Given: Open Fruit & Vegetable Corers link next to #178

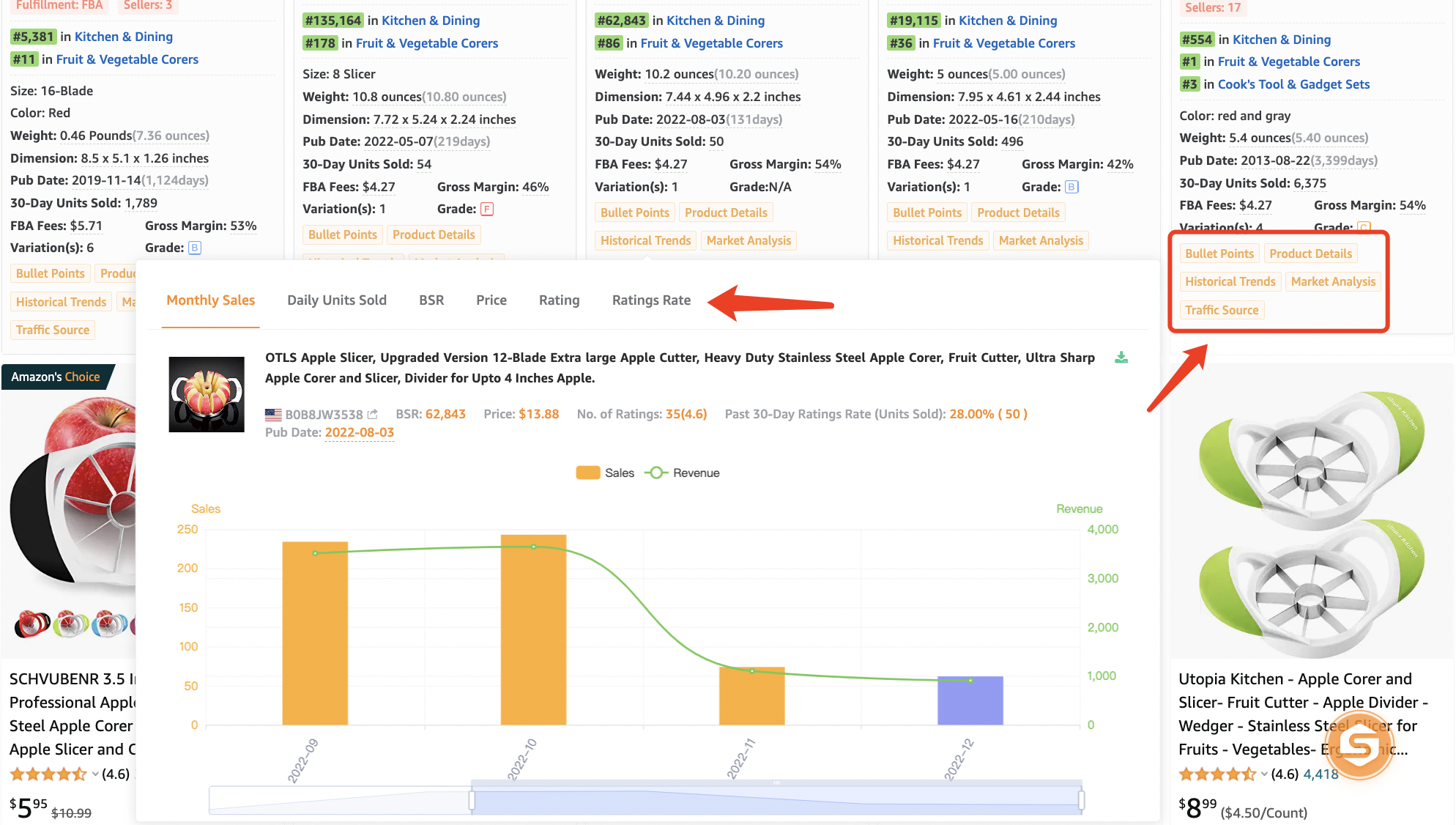Looking at the screenshot, I should click(427, 43).
